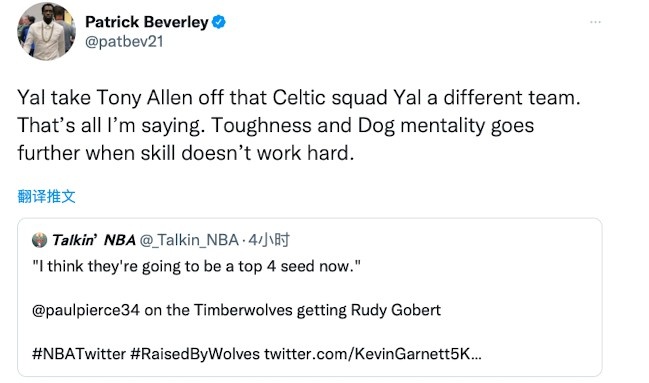Open the 4小时 timestamp

pos(269,240)
